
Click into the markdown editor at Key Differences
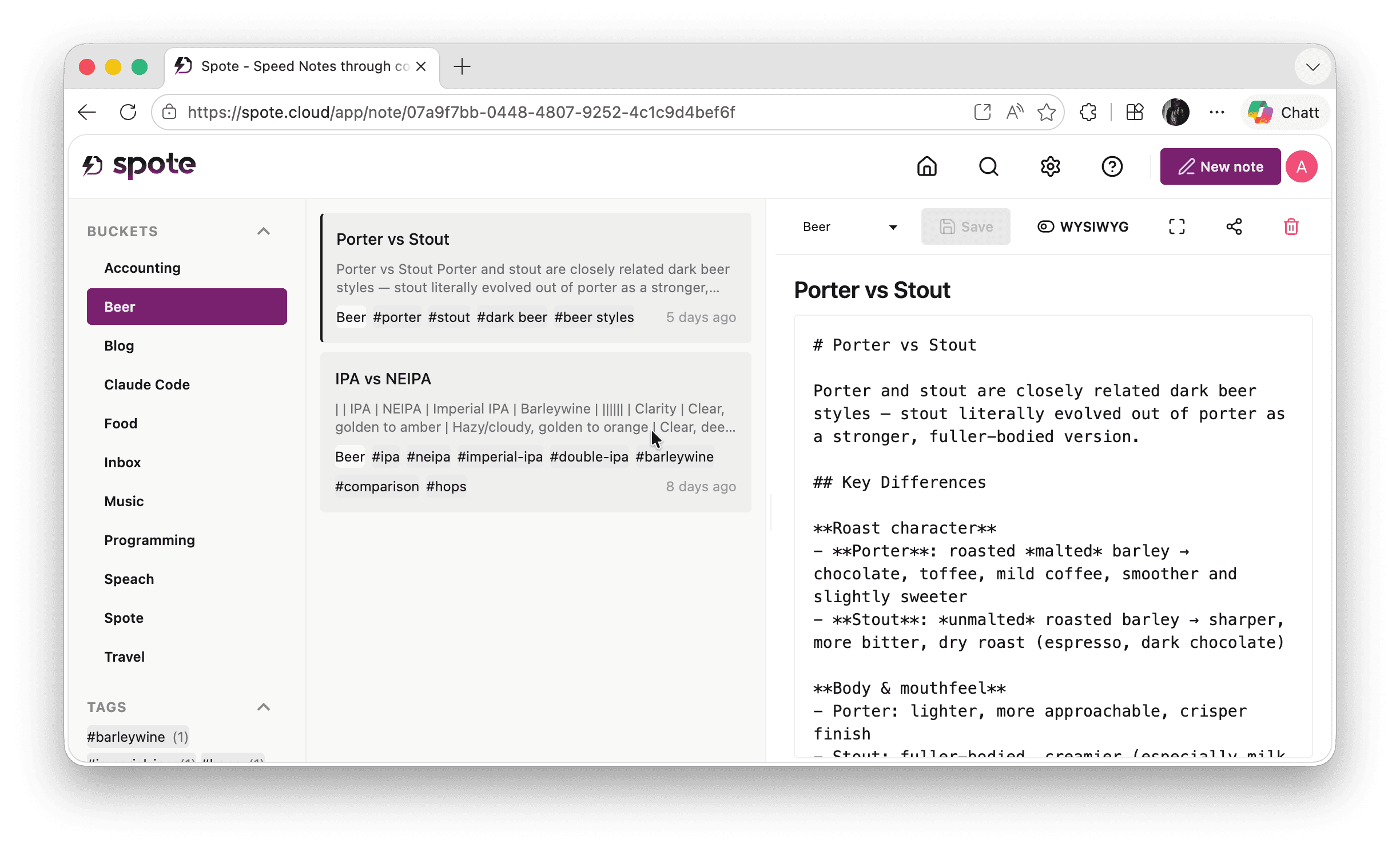click(x=900, y=482)
